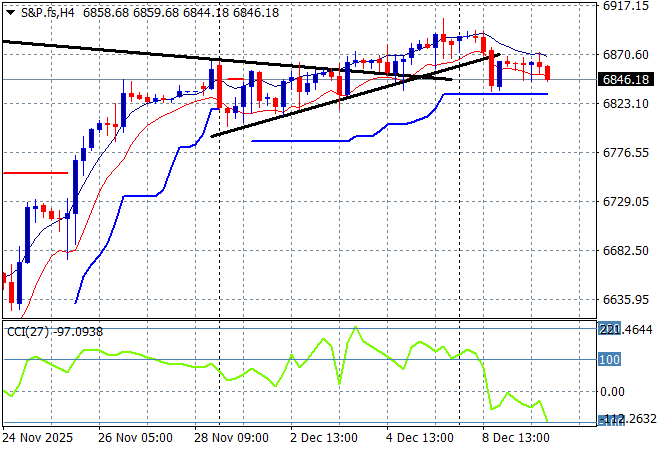Image resolution: width=660 pixels, height=450 pixels.
Task: Select the 28 Nov 09:00 time label
Action: click(x=231, y=438)
